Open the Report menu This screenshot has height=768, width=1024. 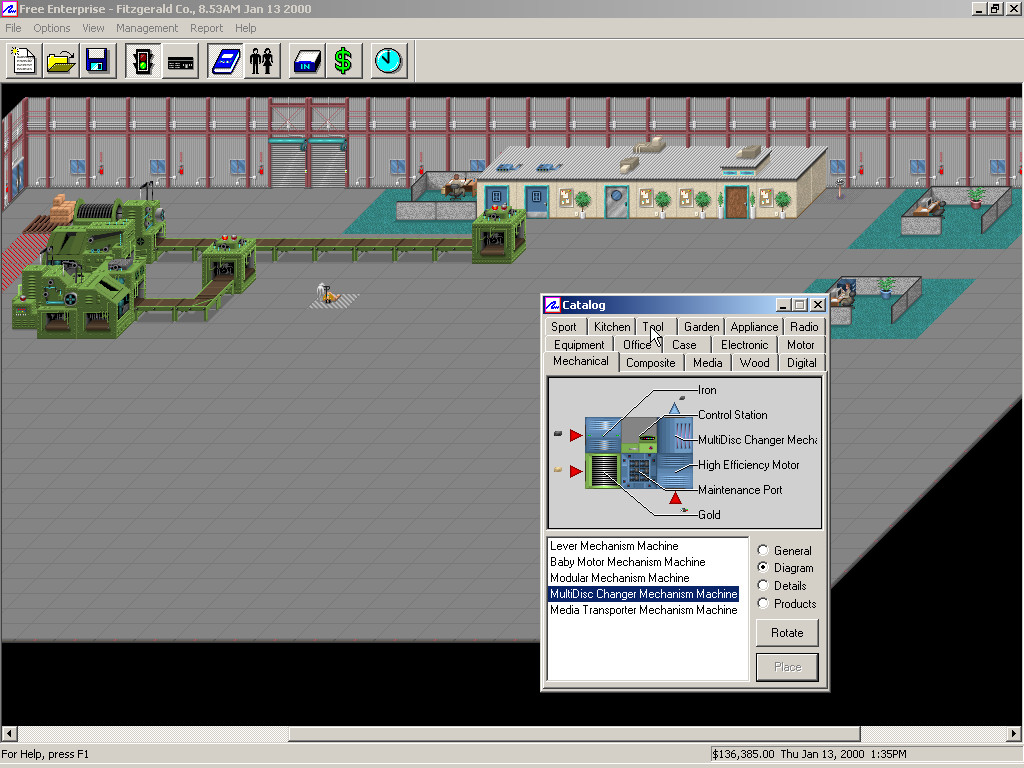207,28
